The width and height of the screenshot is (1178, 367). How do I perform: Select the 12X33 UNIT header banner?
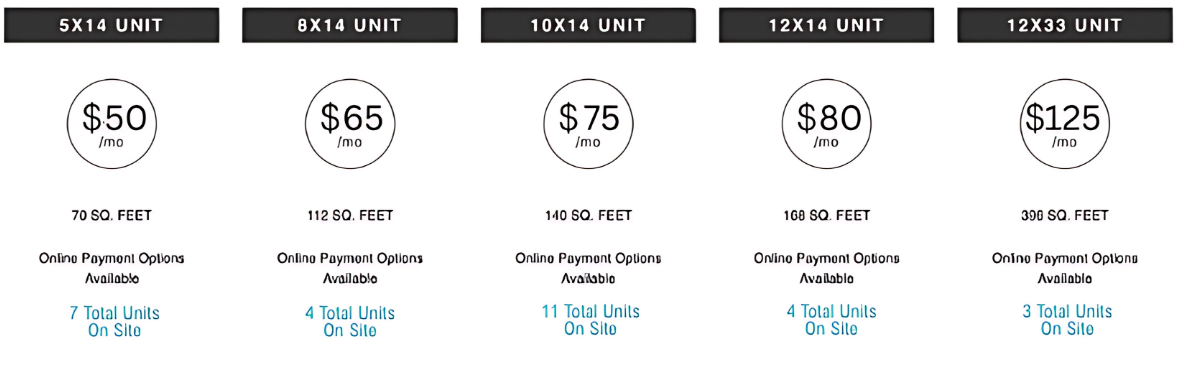1065,25
